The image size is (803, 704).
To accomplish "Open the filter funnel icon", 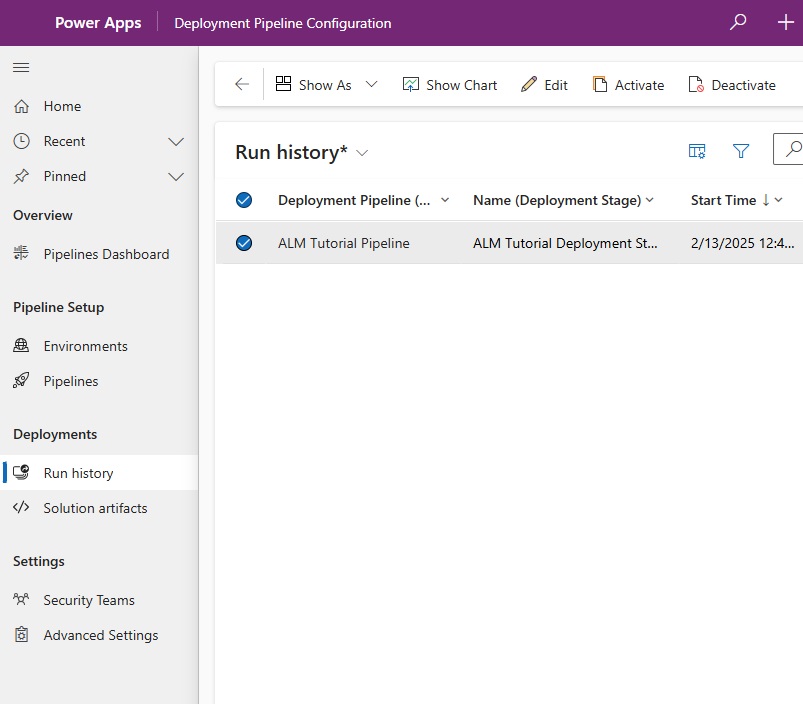I will point(741,151).
